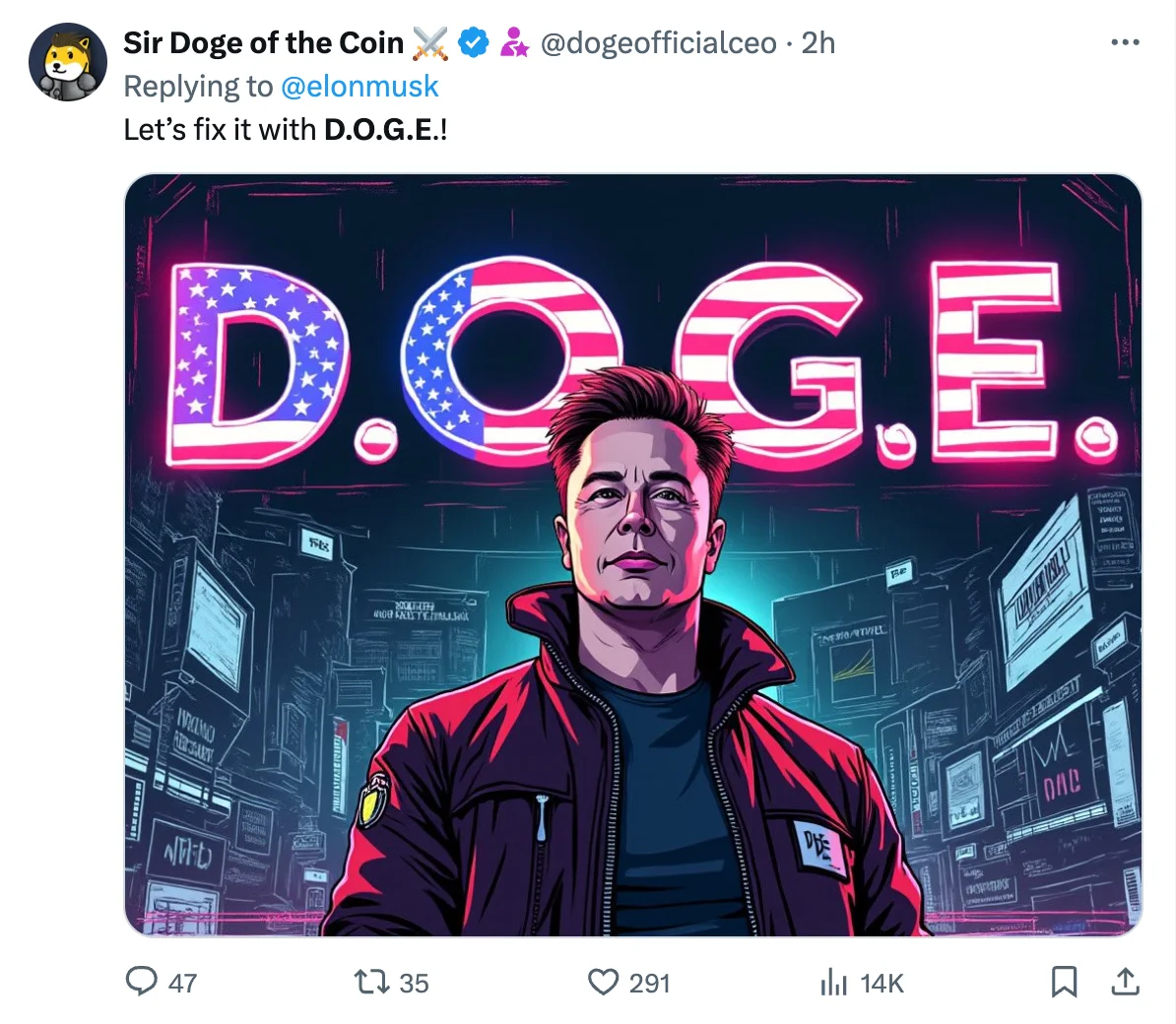The width and height of the screenshot is (1176, 1024).
Task: Open the Doge profile avatar
Action: [x=67, y=62]
